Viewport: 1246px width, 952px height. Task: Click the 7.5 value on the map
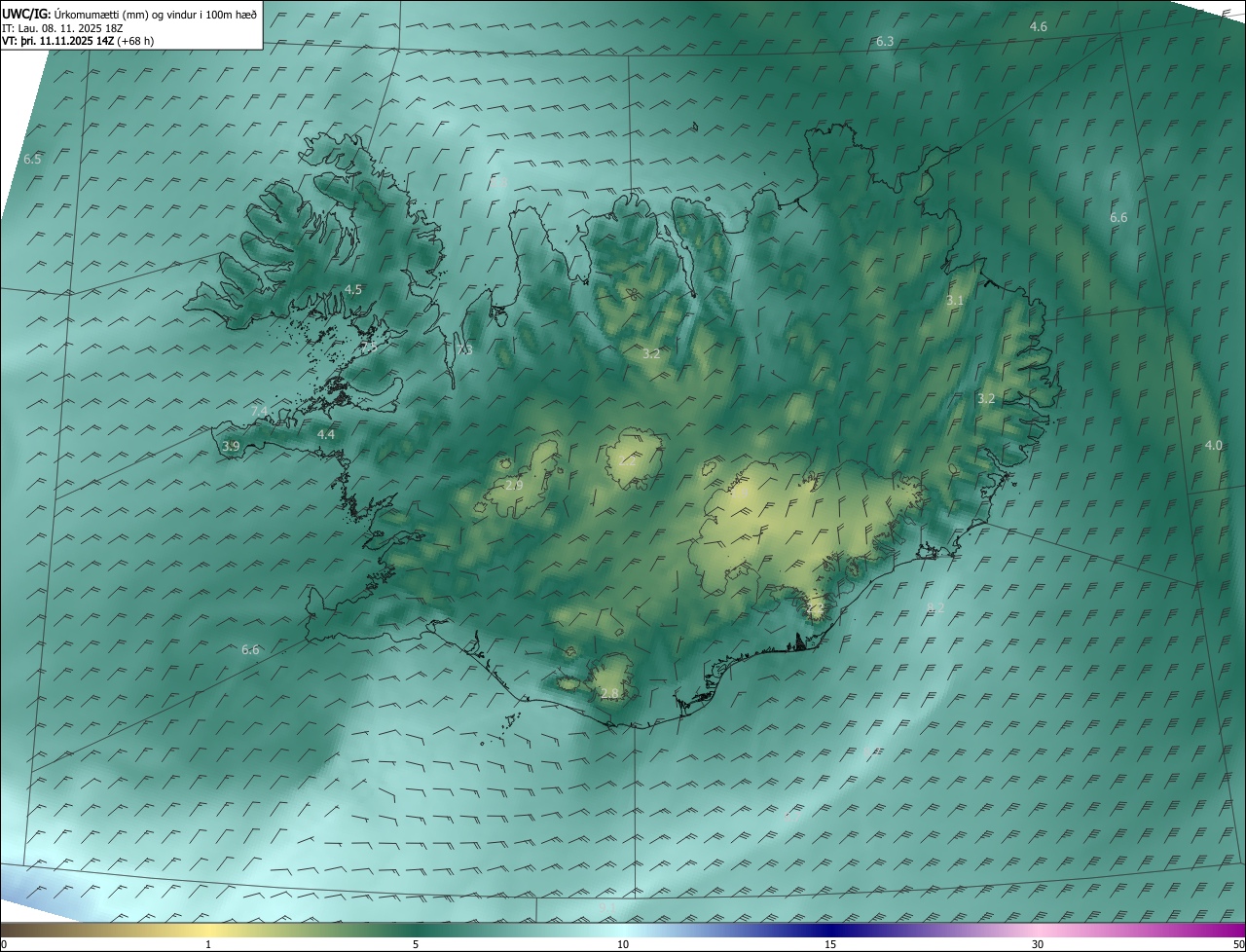tap(369, 347)
